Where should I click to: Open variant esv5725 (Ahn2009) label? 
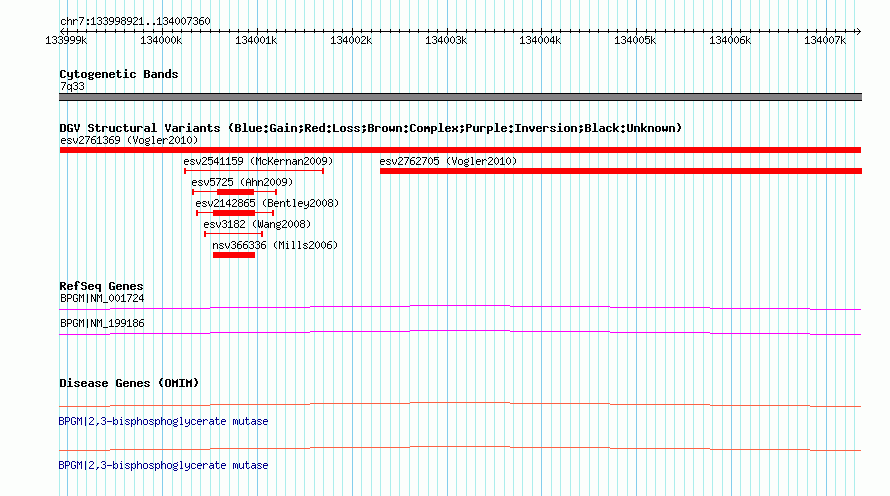point(242,182)
